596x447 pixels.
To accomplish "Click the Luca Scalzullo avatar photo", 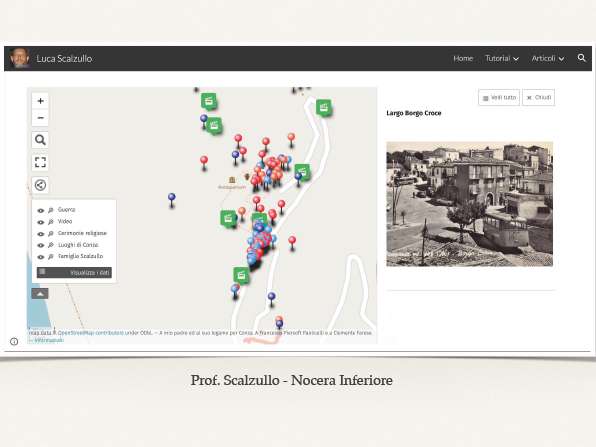I will point(20,58).
